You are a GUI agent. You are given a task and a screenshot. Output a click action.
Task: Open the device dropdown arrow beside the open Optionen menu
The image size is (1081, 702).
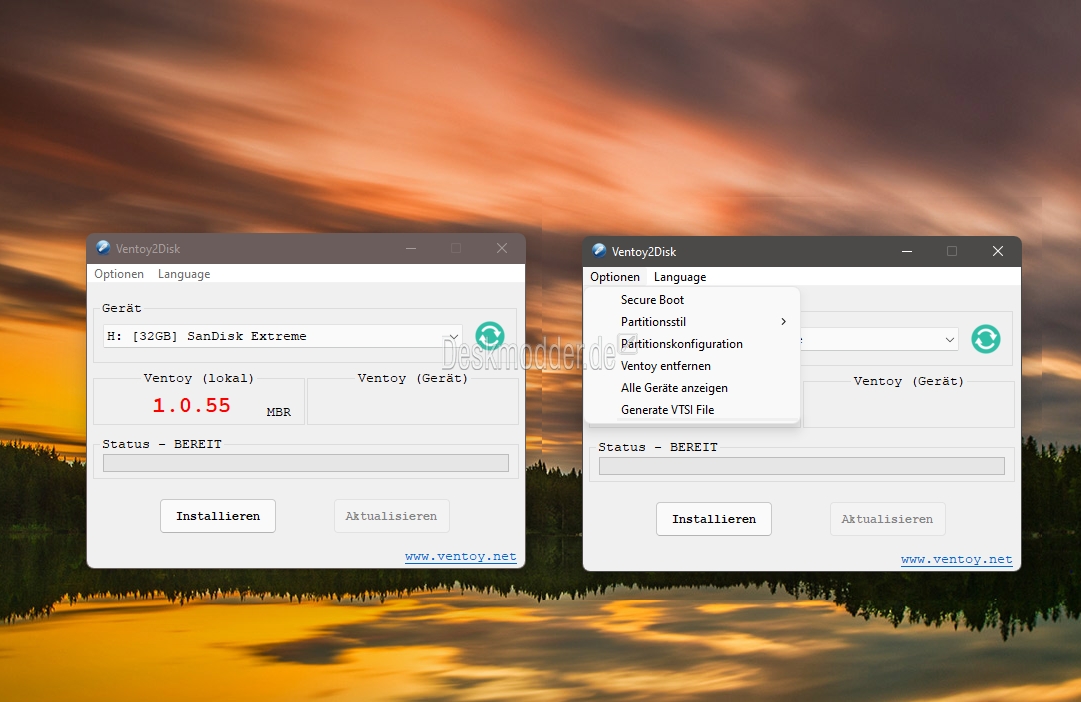pyautogui.click(x=949, y=339)
